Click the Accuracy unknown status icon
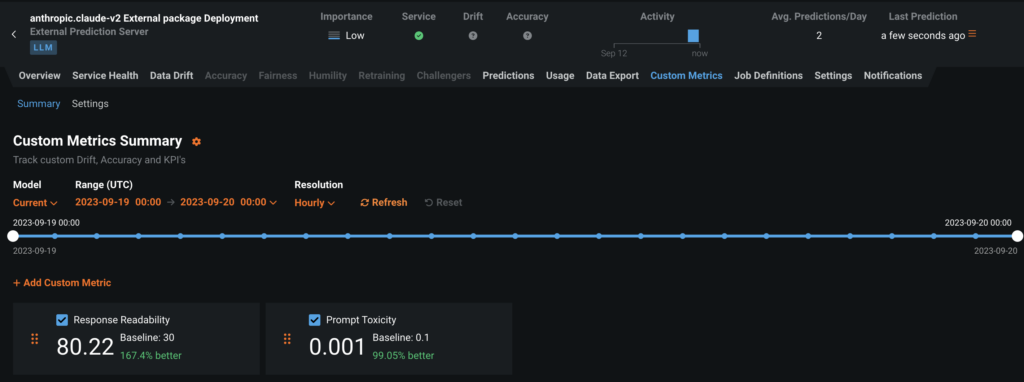This screenshot has width=1024, height=382. (527, 36)
